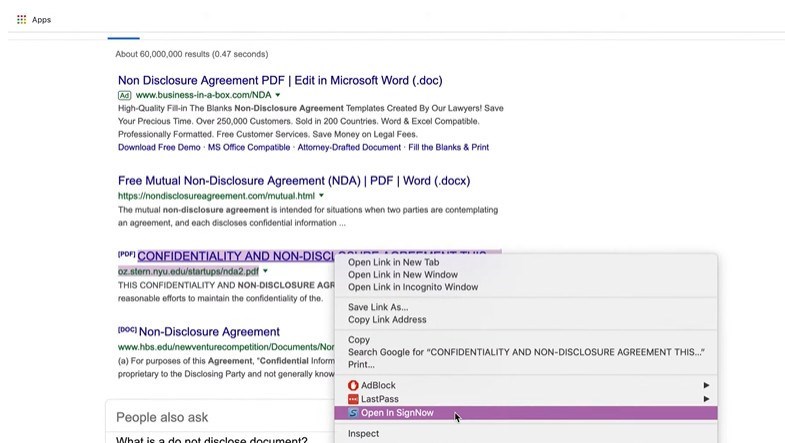Click the www.hbs.edu newventurecompetition URL
Viewport: 785px width, 443px height.
pos(226,347)
